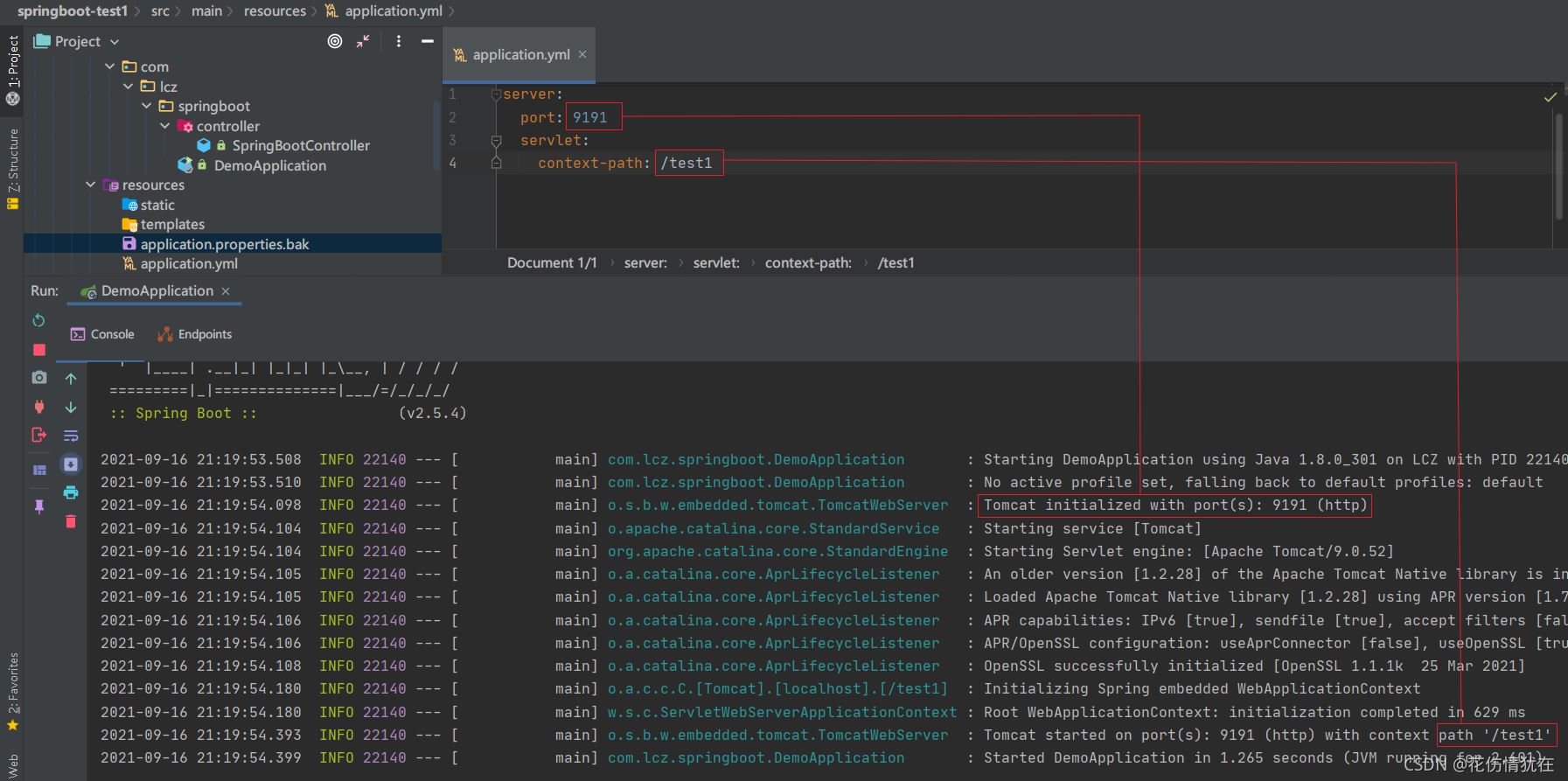Click main in the navigation bar

206,11
